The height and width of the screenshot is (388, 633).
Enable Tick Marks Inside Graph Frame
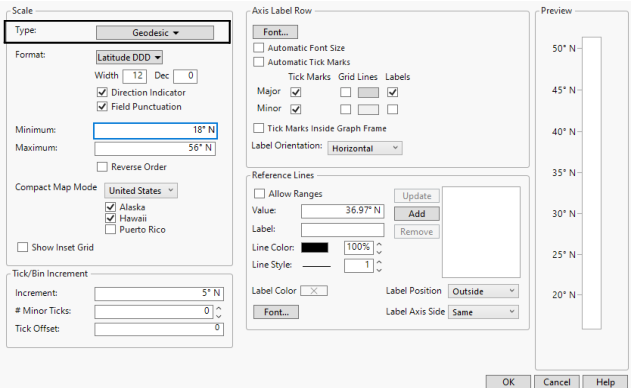click(x=258, y=128)
